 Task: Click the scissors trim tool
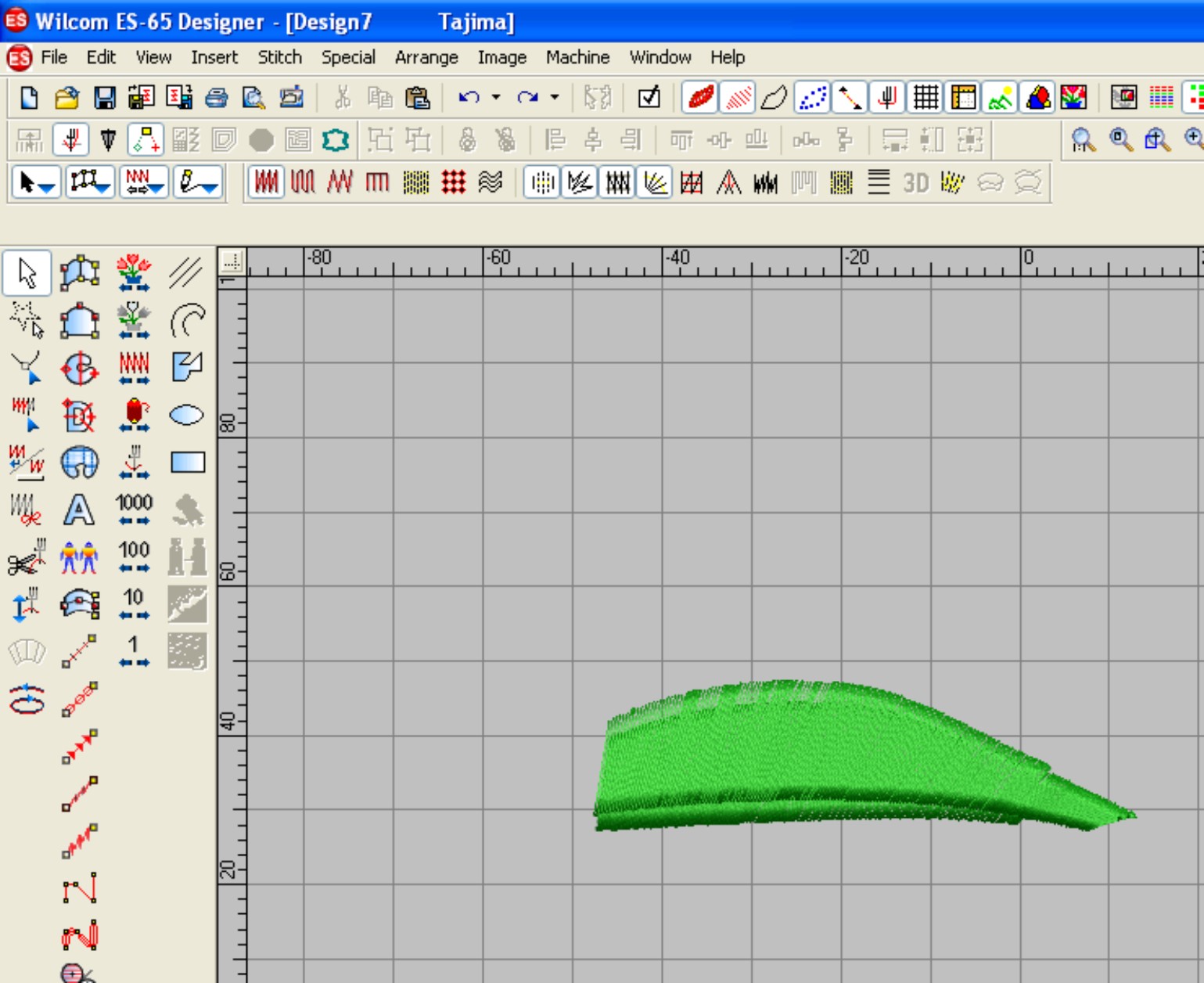point(27,557)
